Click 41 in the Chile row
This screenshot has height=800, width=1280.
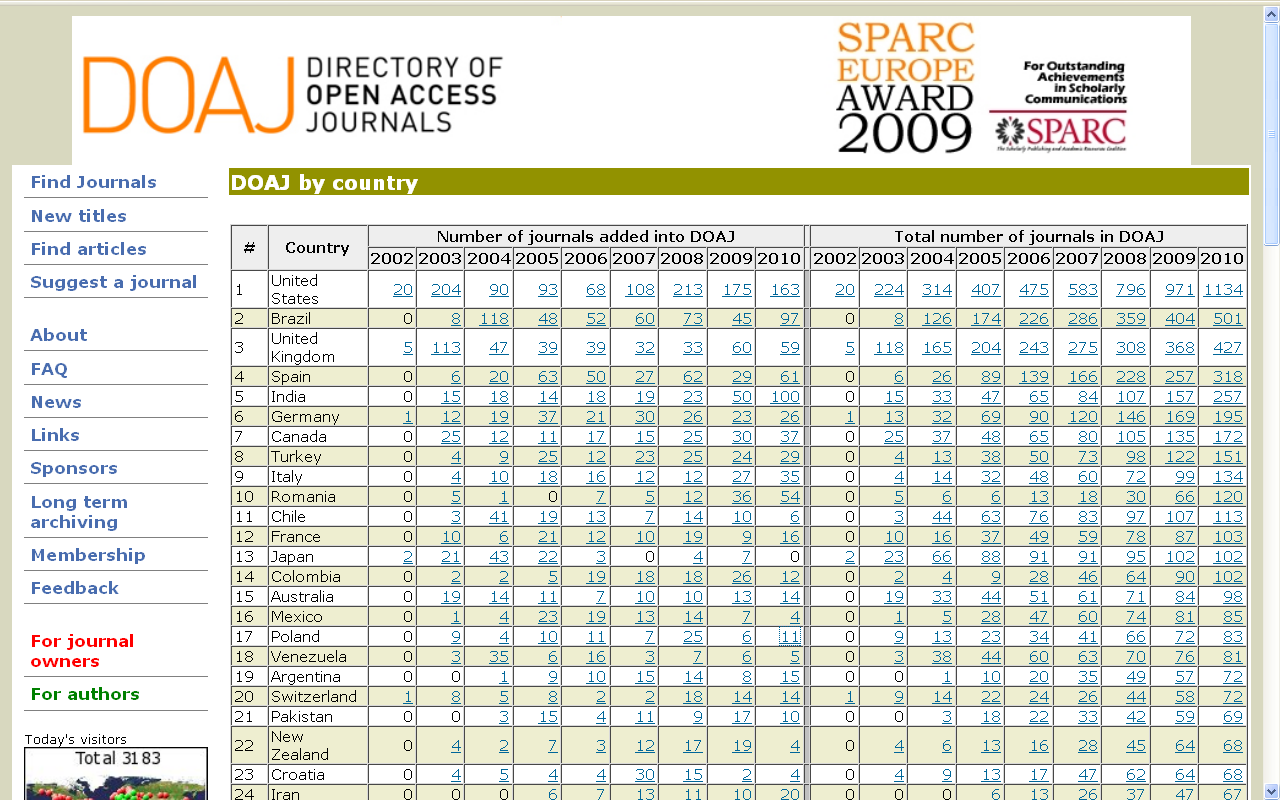[499, 517]
